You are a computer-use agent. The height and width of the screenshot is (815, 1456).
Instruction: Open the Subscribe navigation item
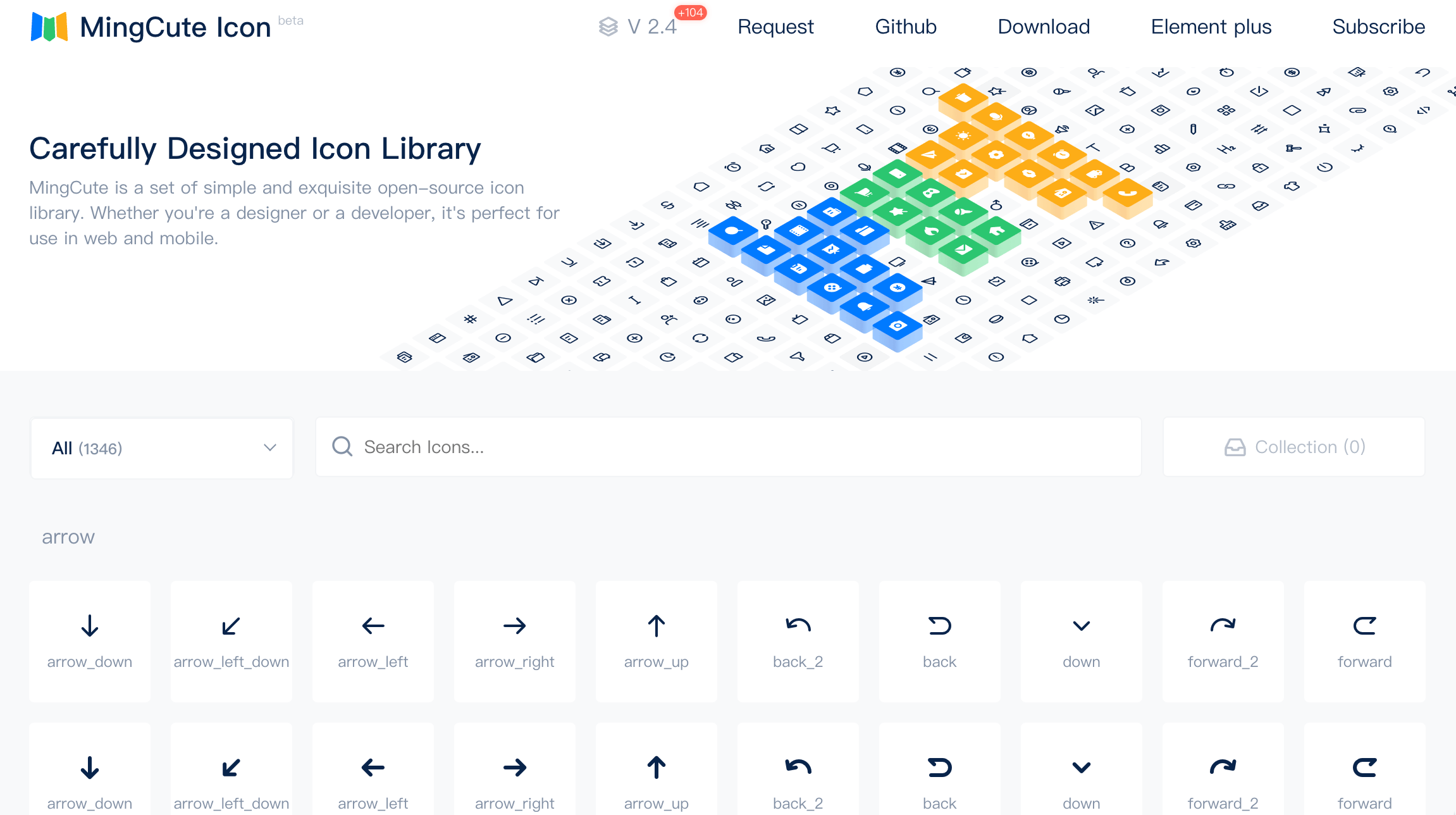(1379, 27)
